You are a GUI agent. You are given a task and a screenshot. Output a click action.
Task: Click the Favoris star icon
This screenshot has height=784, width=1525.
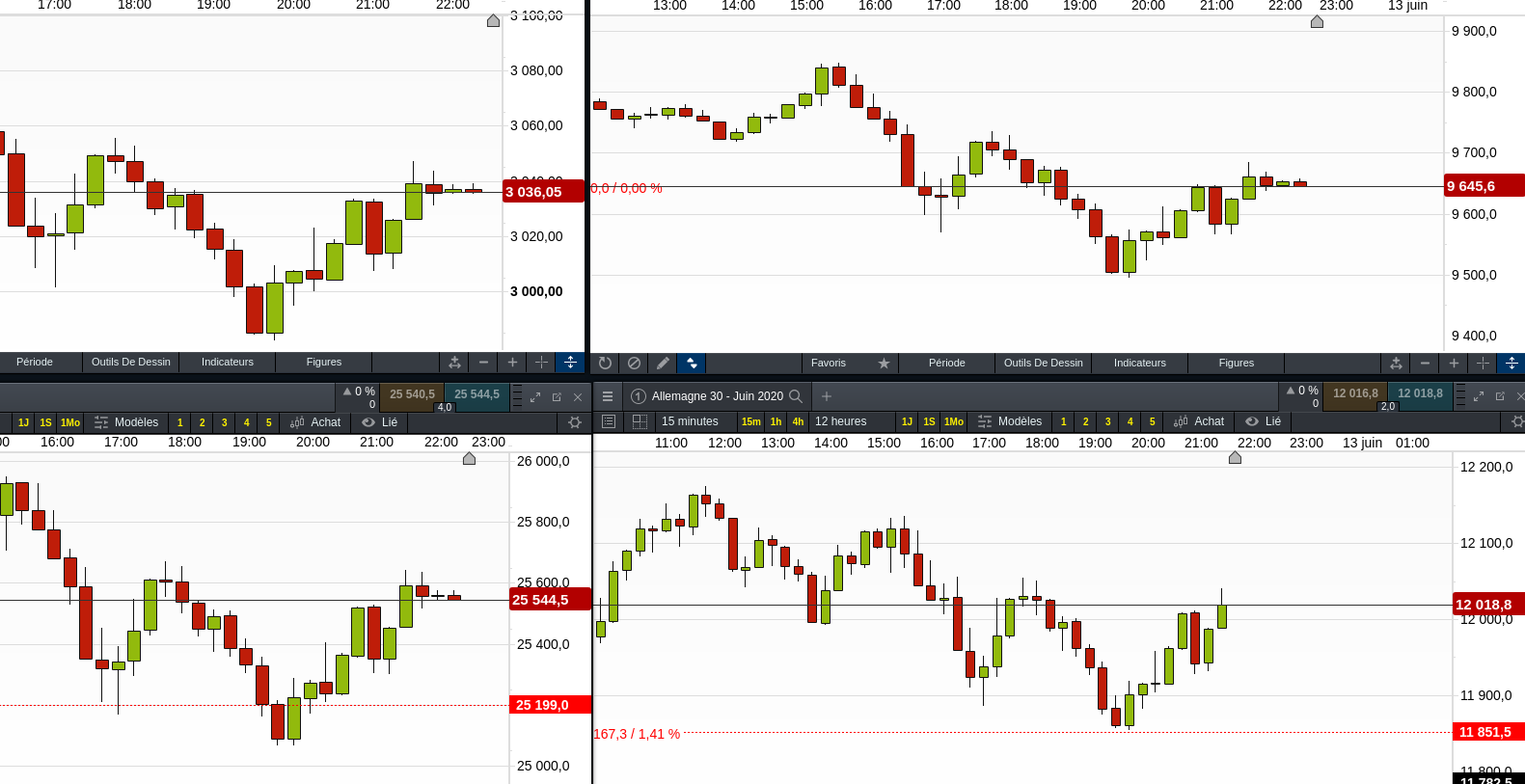click(884, 364)
